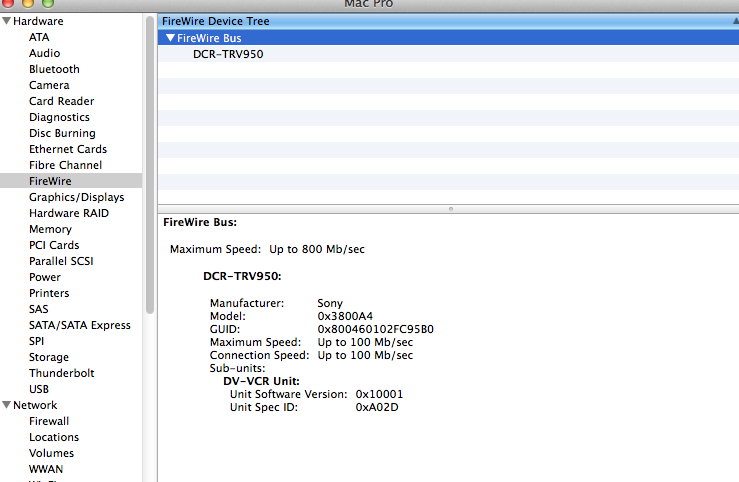Open WWAN under Network

(x=46, y=470)
